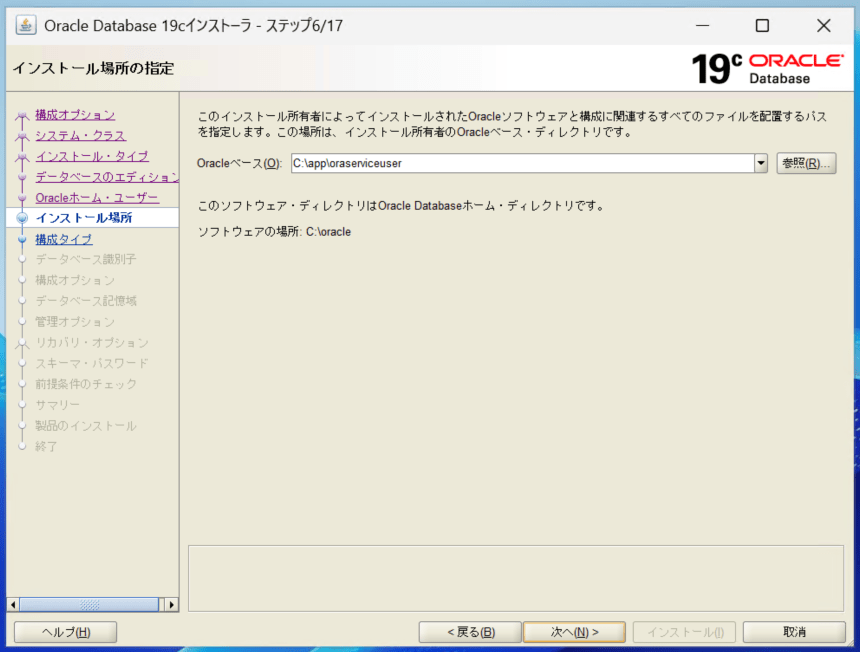Click the Oracle 19c Database logo
Viewport: 860px width, 652px height.
(x=767, y=68)
